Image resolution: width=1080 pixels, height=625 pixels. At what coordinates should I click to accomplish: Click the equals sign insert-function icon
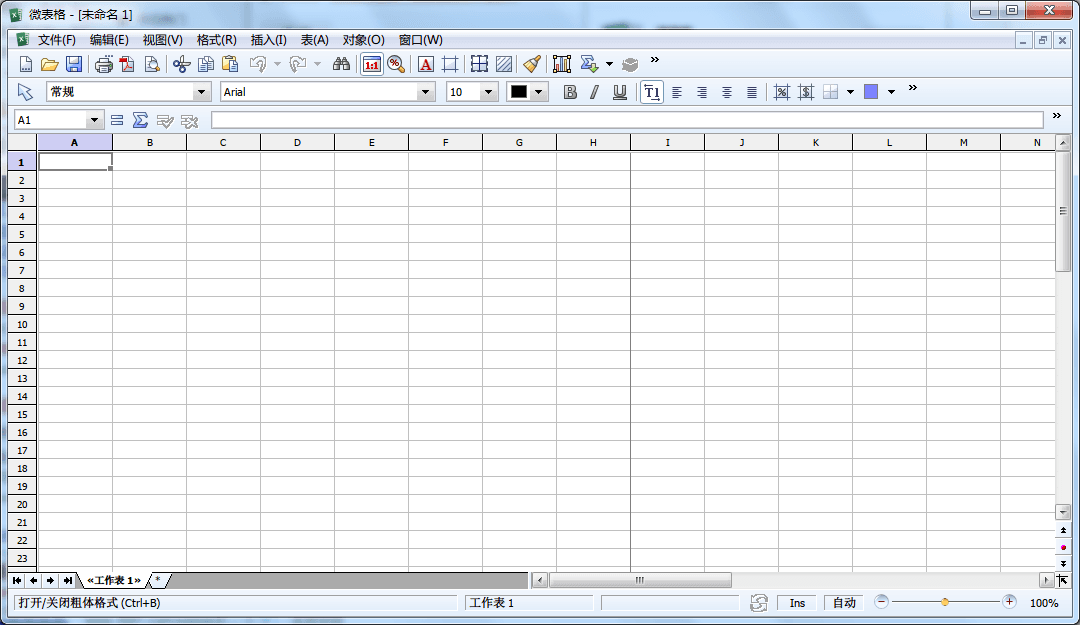(x=117, y=121)
